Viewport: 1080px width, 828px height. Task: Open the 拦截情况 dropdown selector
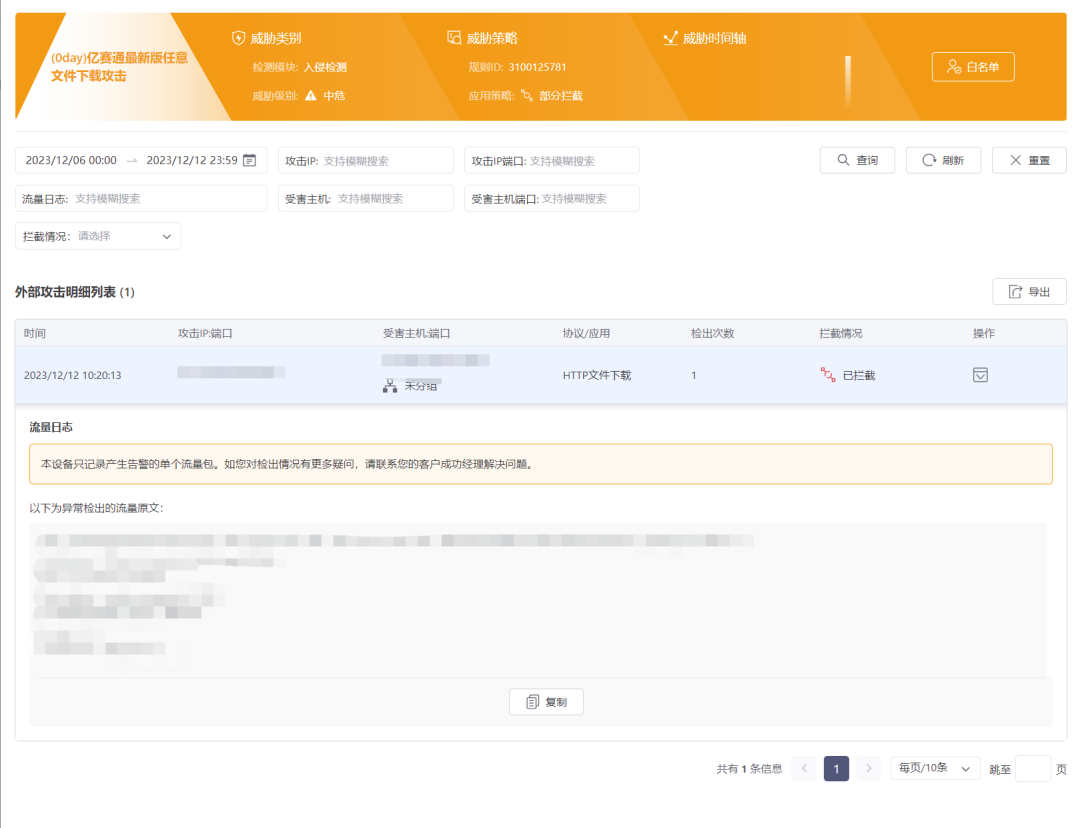tap(98, 236)
